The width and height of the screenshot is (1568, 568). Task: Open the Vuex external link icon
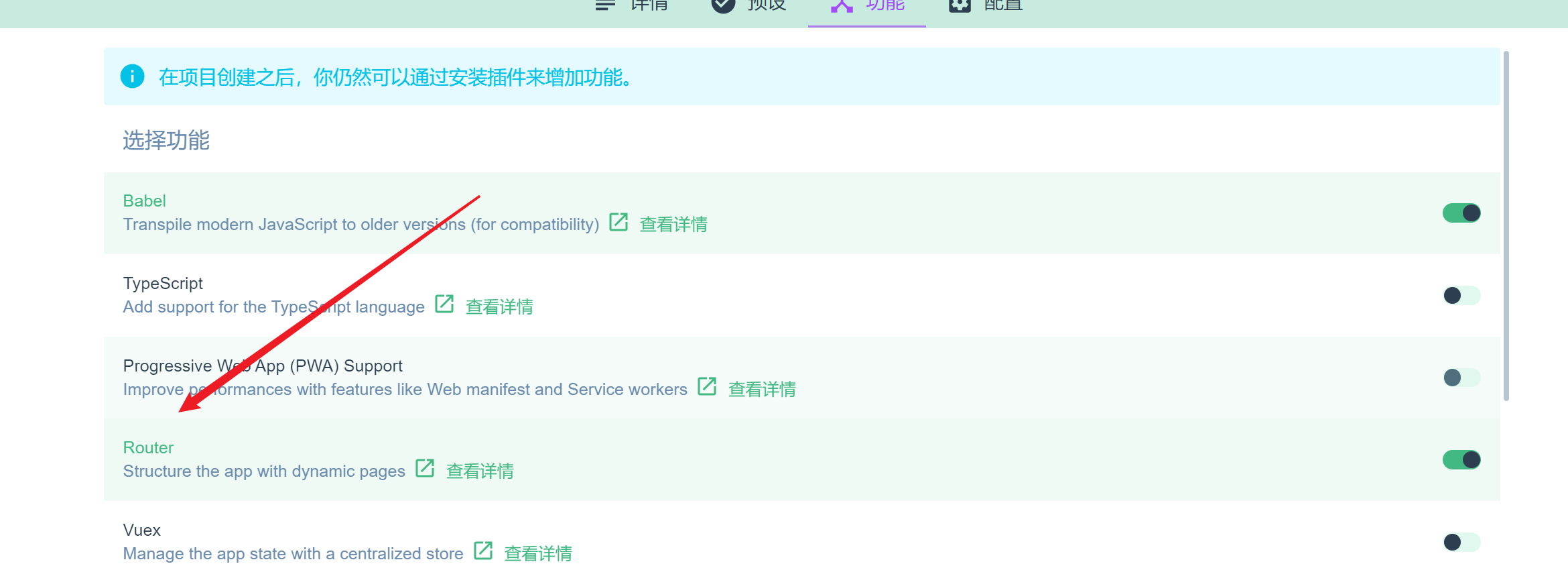click(483, 551)
